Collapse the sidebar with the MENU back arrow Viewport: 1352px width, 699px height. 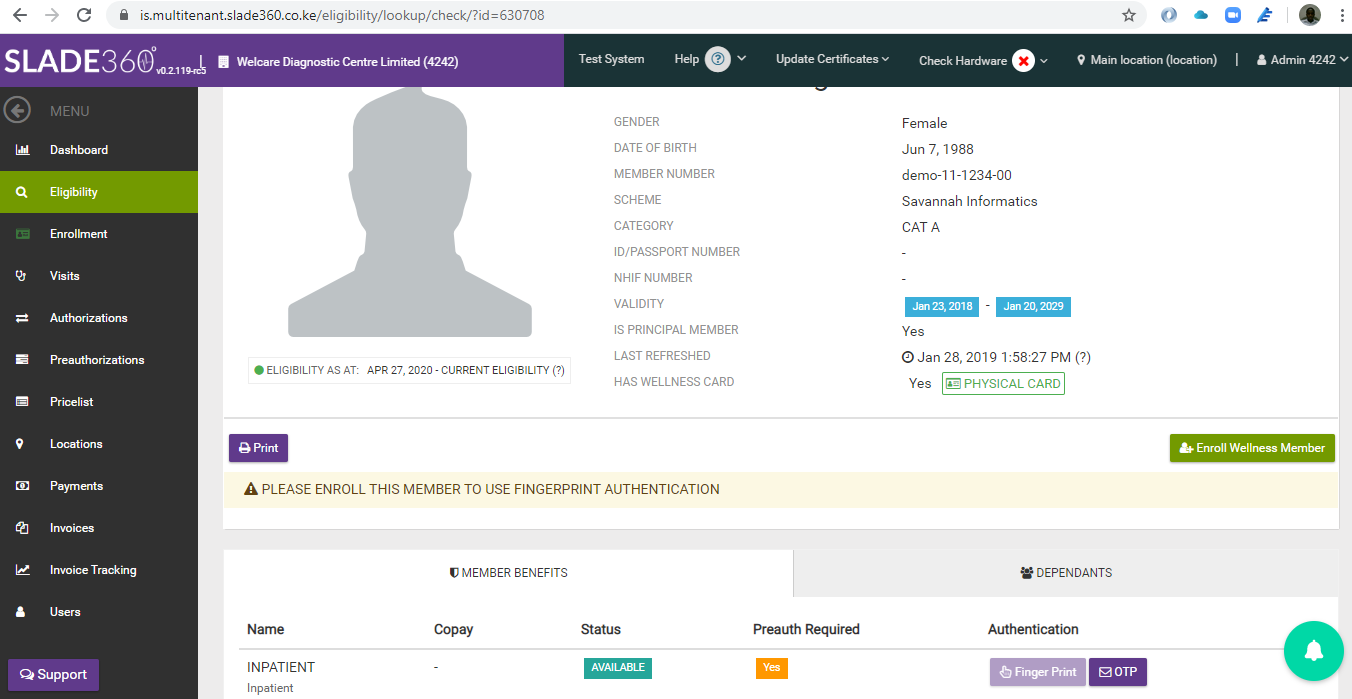(17, 110)
